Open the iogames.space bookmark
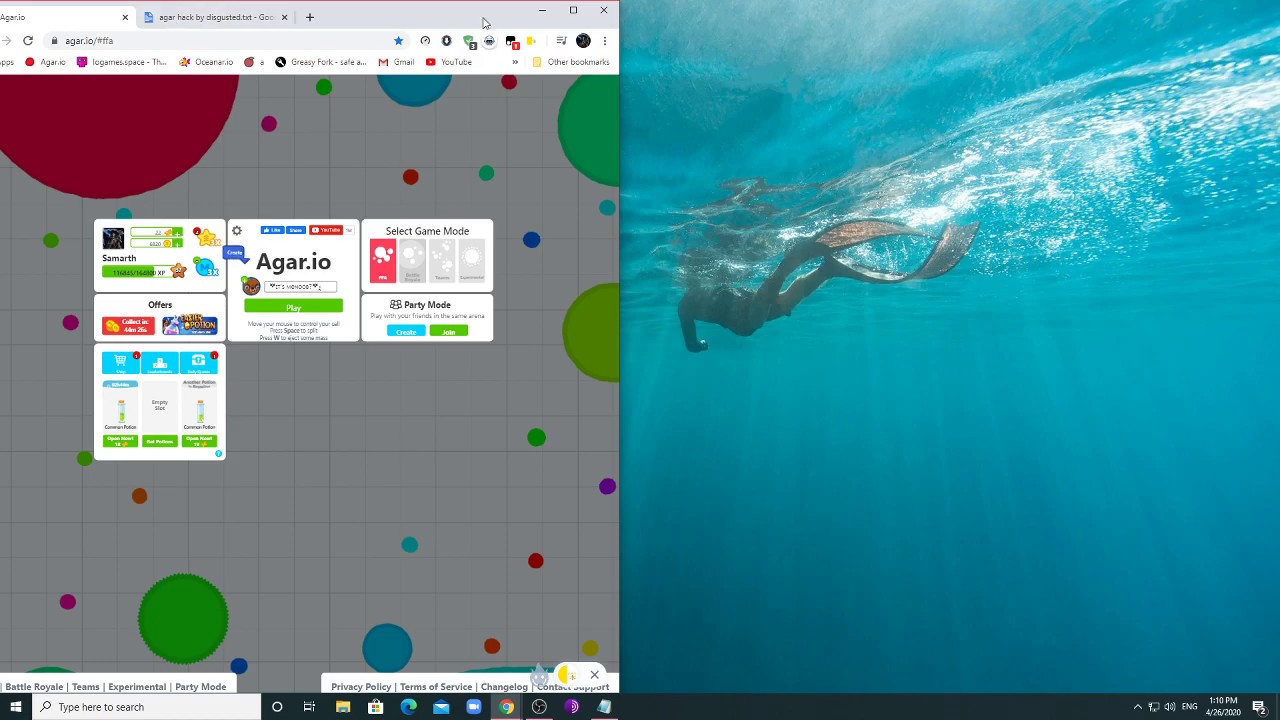 [122, 62]
